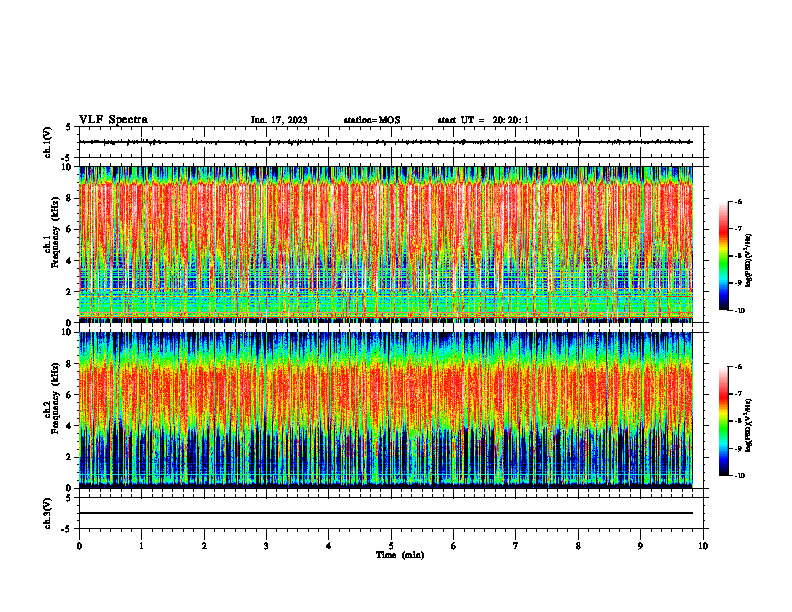The width and height of the screenshot is (792, 612).
Task: Select the "start UT = 20:20:1" text
Action: click(483, 120)
